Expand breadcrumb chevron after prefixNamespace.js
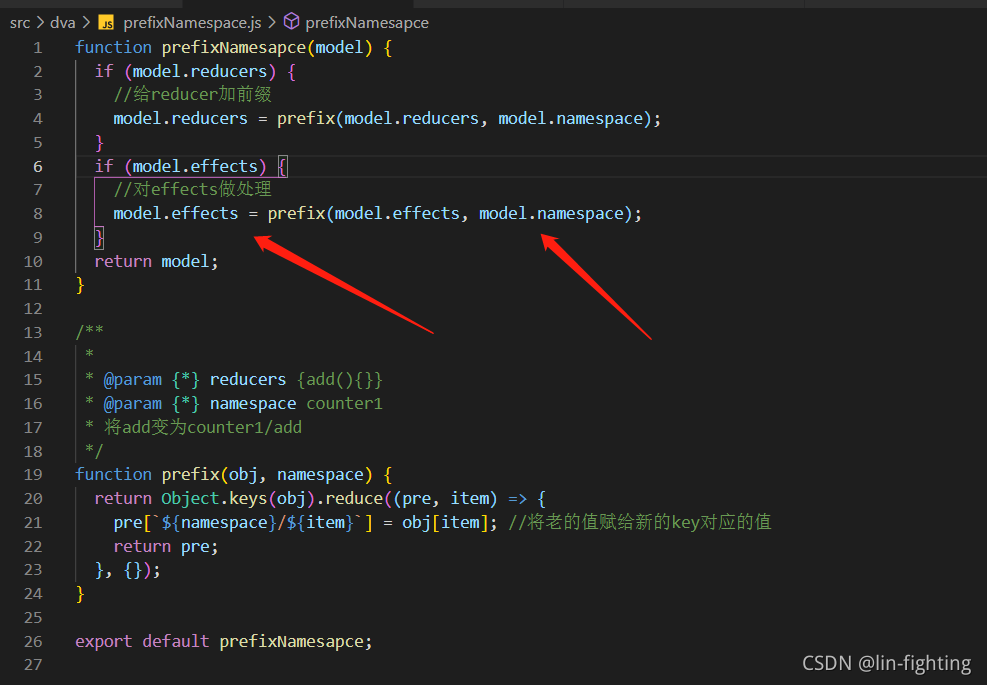The height and width of the screenshot is (685, 987). click(272, 23)
